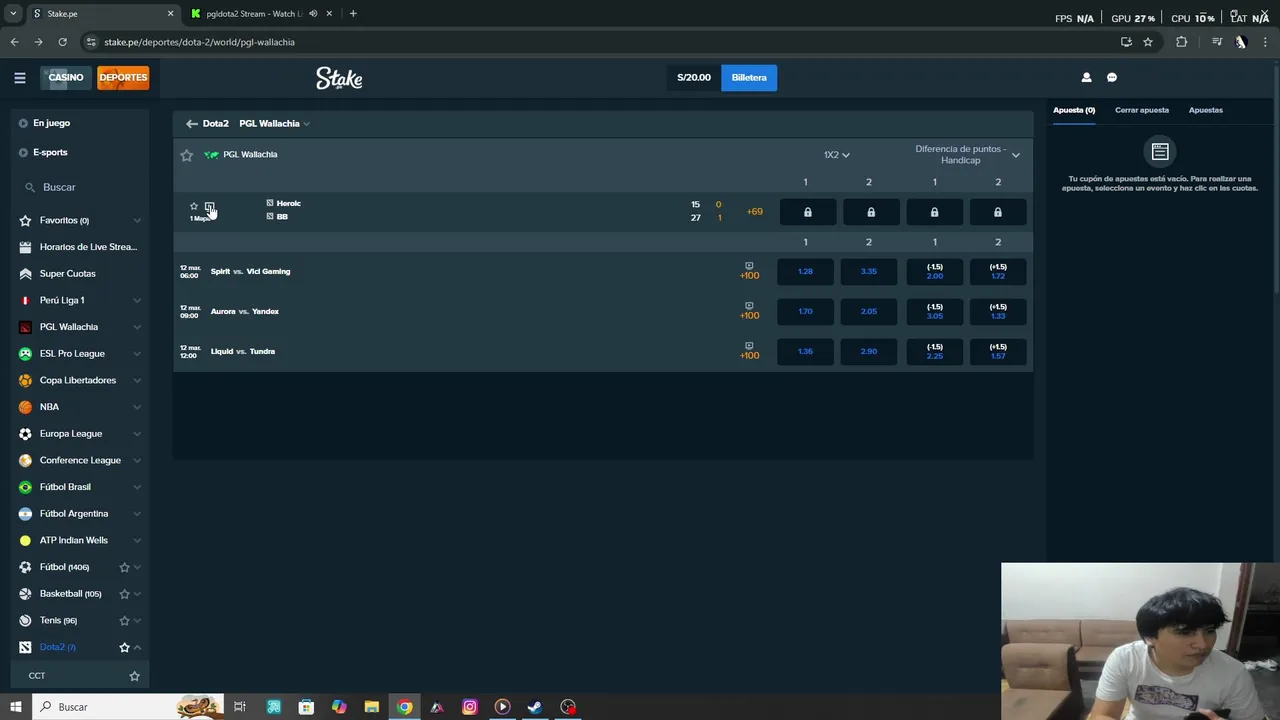
Task: Click the S/20.00 balance
Action: click(694, 77)
